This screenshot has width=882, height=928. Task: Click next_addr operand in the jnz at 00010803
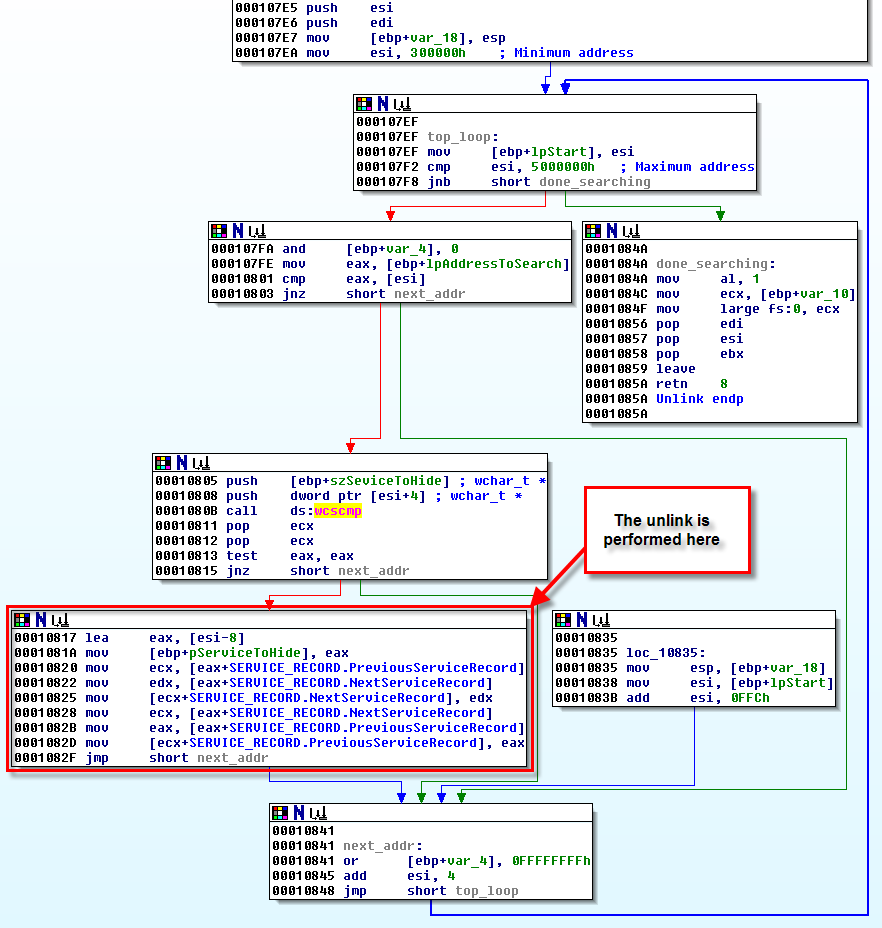click(429, 294)
